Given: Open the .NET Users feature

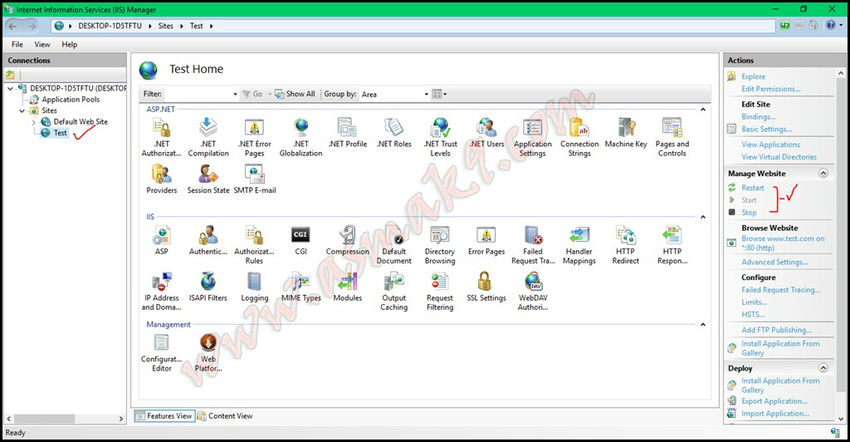Looking at the screenshot, I should point(487,133).
